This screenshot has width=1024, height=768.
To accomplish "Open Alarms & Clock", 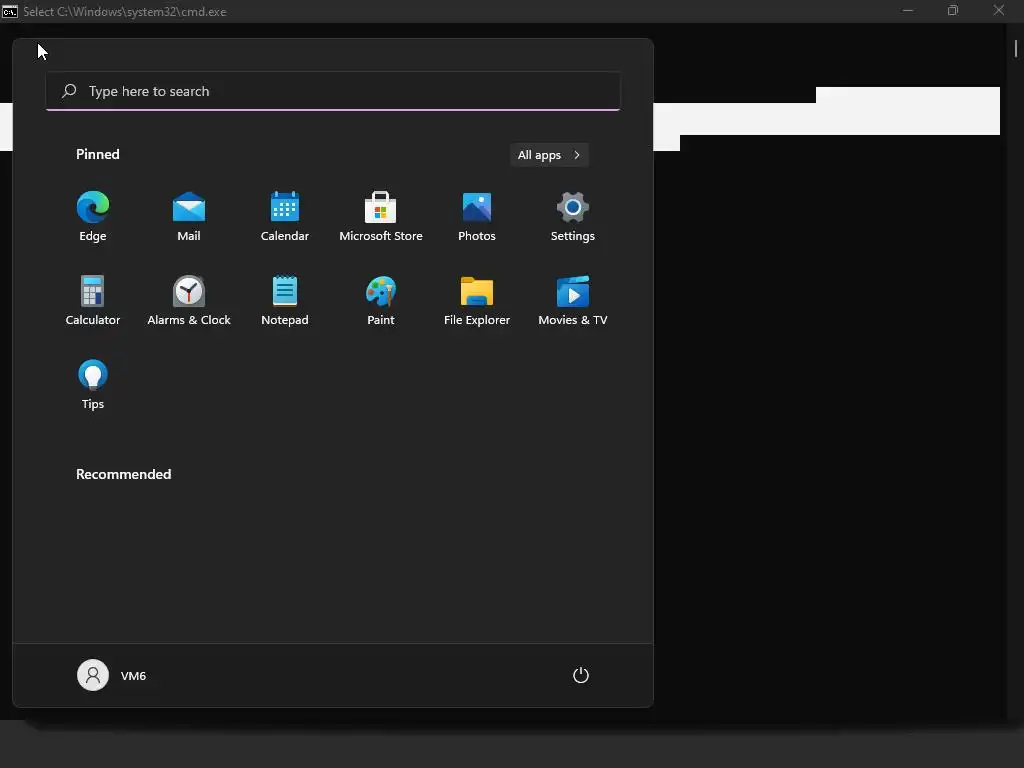I will (x=189, y=301).
